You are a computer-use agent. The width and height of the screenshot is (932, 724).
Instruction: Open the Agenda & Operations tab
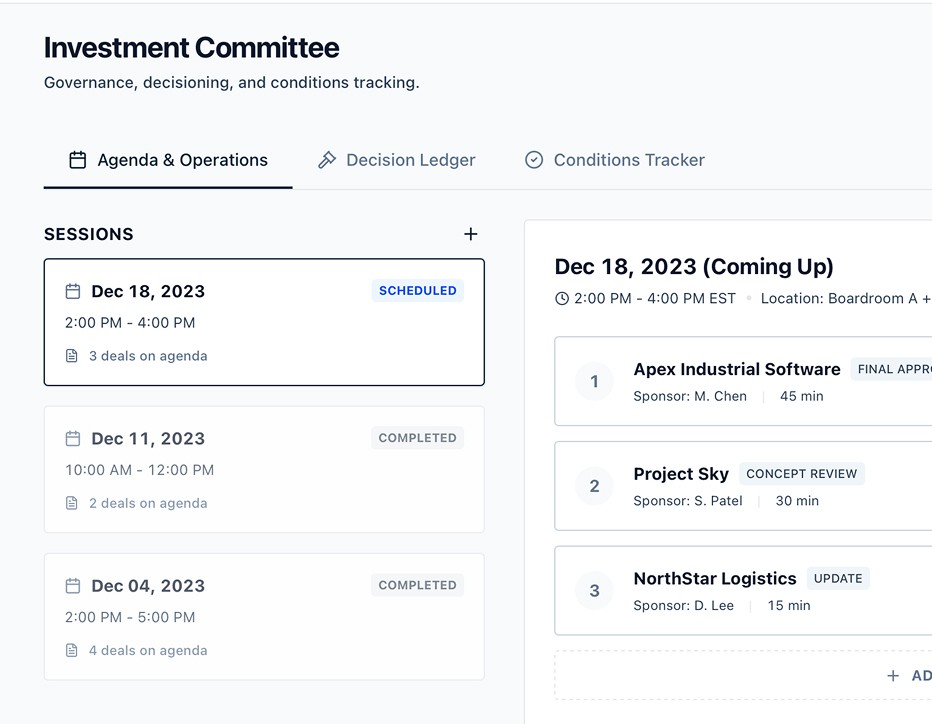pos(168,160)
